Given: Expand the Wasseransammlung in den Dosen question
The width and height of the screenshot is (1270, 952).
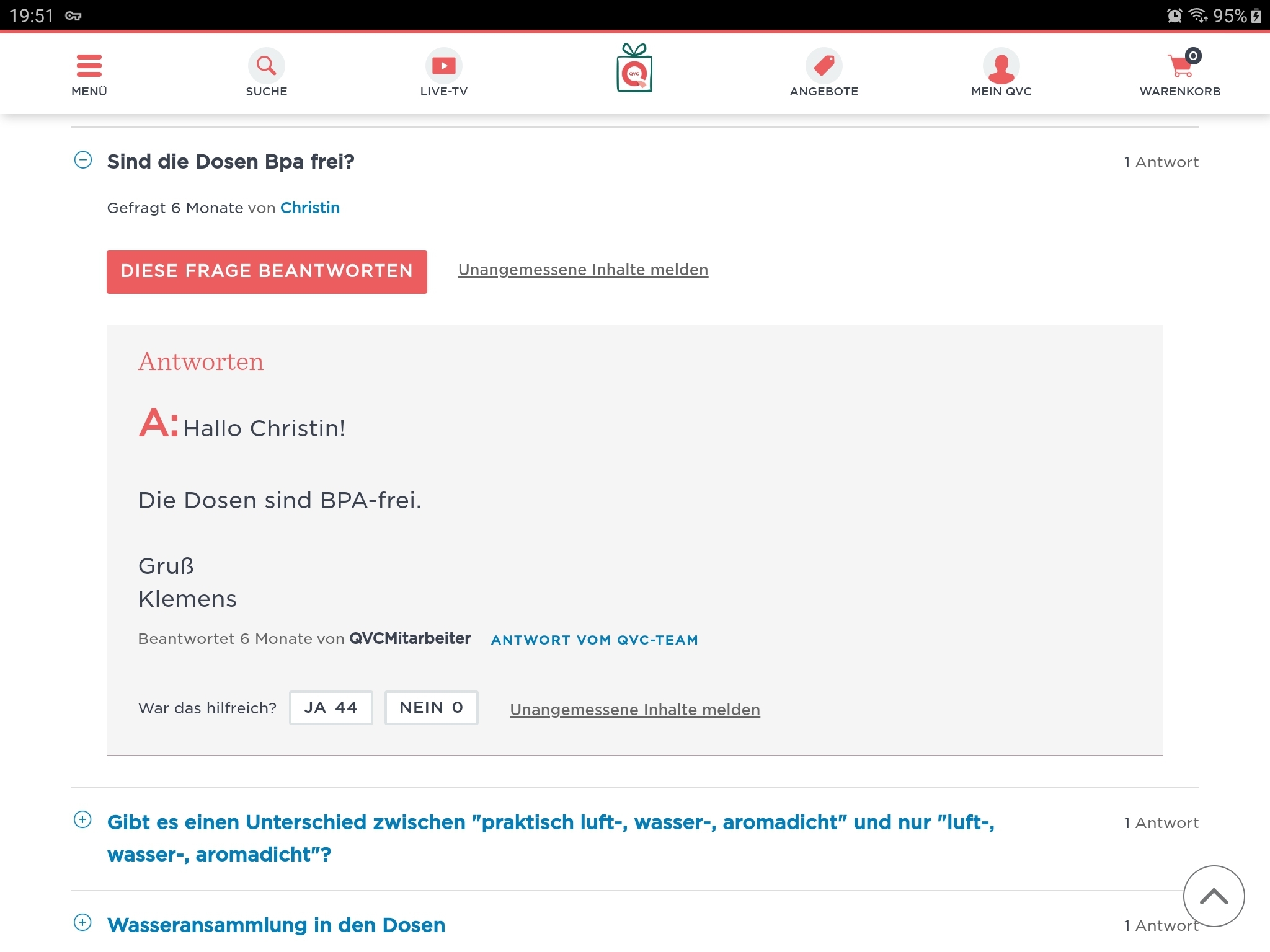Looking at the screenshot, I should click(83, 922).
